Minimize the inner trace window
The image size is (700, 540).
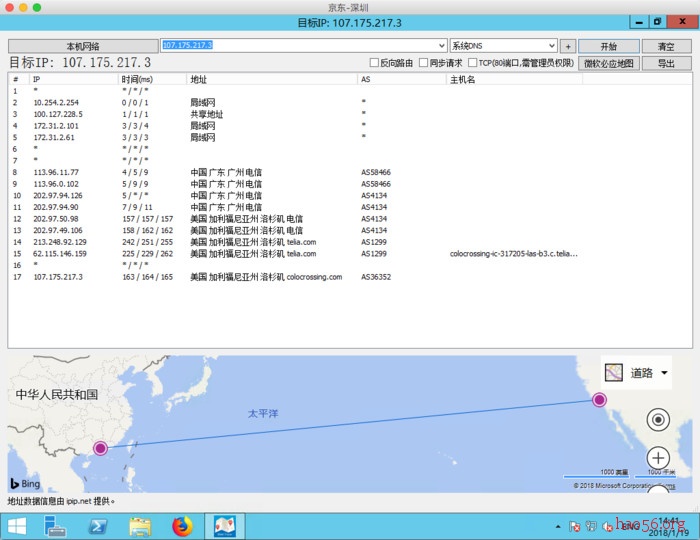tap(639, 22)
